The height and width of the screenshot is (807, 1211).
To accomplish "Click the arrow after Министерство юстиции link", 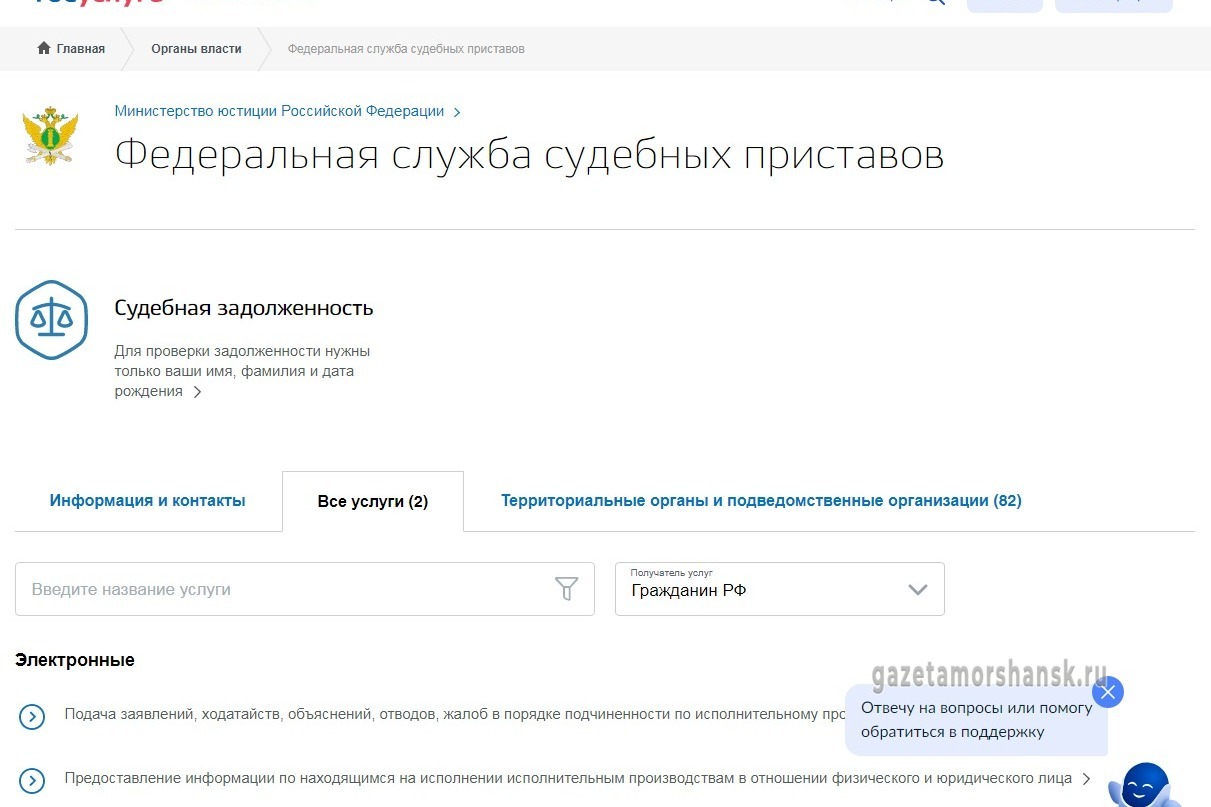I will (457, 112).
